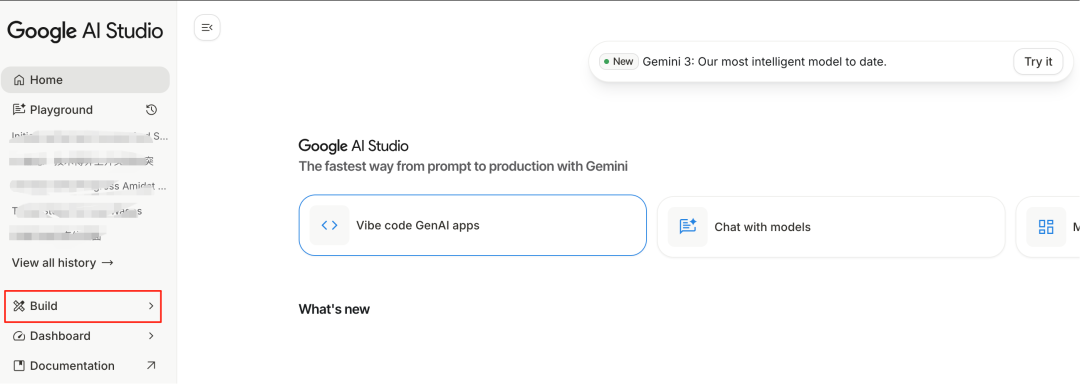Click the code brackets icon on Vibe code card
The height and width of the screenshot is (384, 1080).
329,225
